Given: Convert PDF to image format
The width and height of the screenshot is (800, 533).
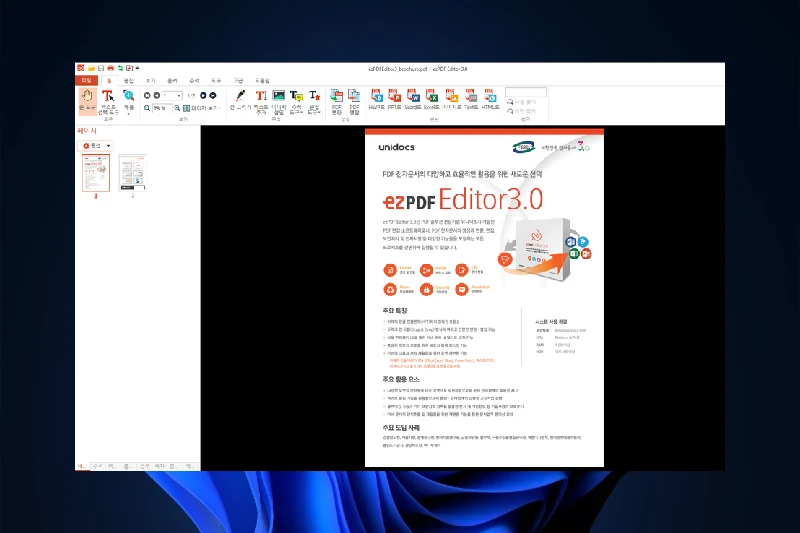Looking at the screenshot, I should (452, 99).
